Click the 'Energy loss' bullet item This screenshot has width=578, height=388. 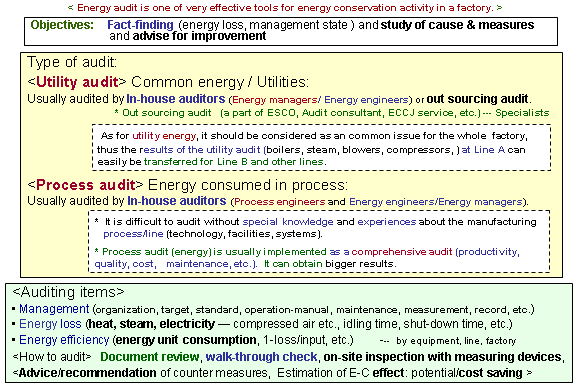[50, 324]
